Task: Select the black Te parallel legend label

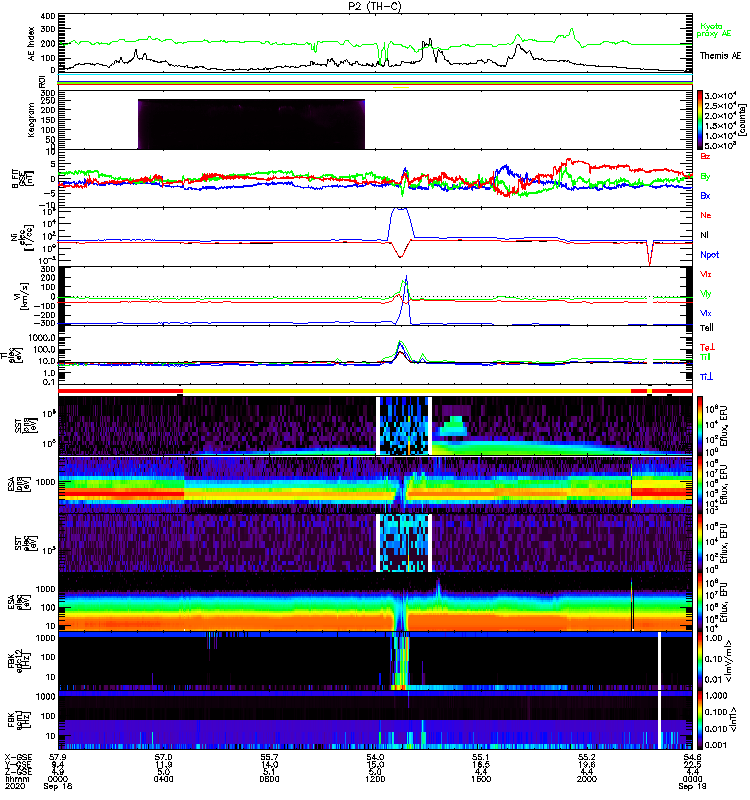Action: [x=707, y=328]
